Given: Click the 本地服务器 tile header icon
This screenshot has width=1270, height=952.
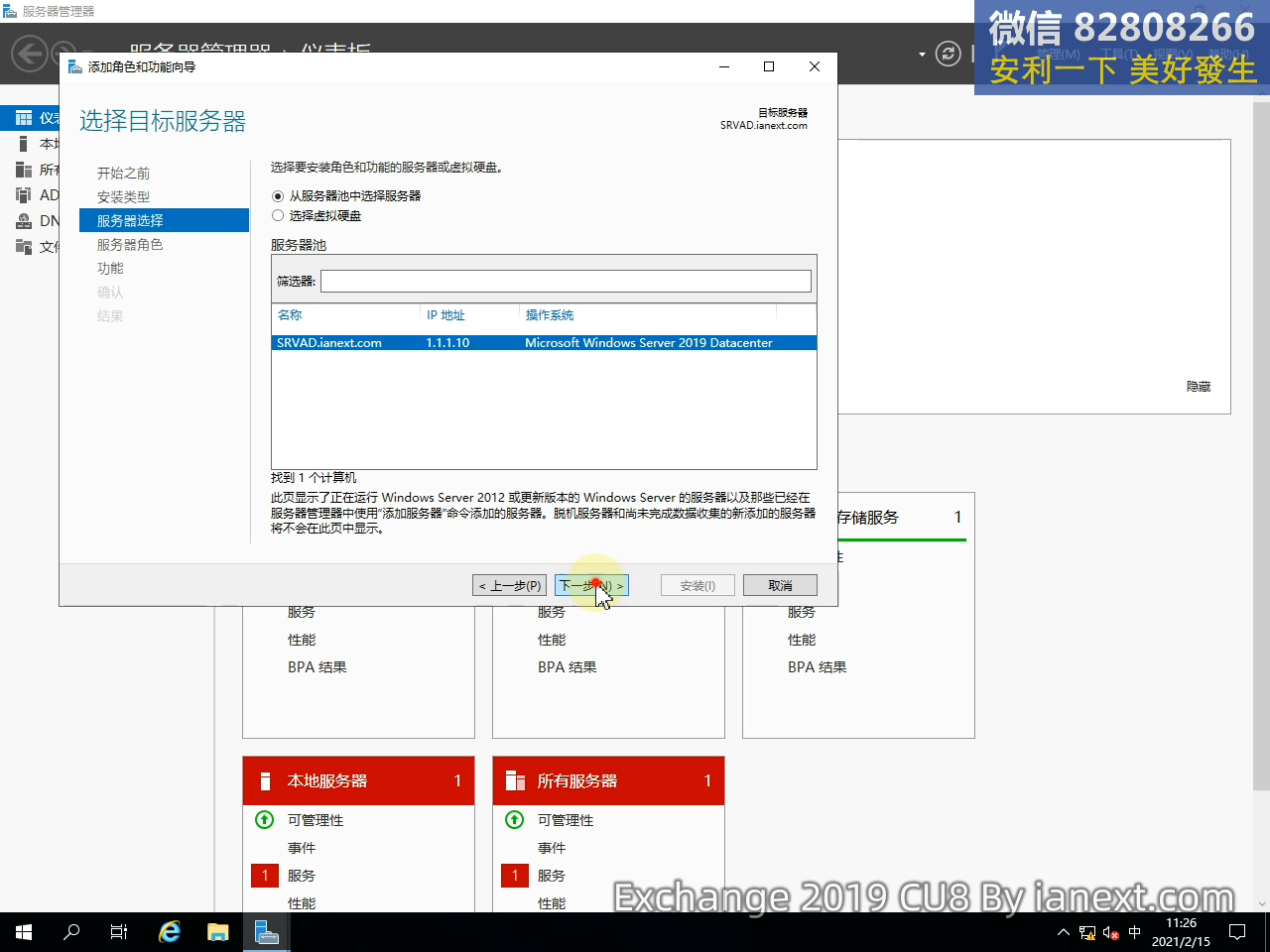Looking at the screenshot, I should pos(265,781).
